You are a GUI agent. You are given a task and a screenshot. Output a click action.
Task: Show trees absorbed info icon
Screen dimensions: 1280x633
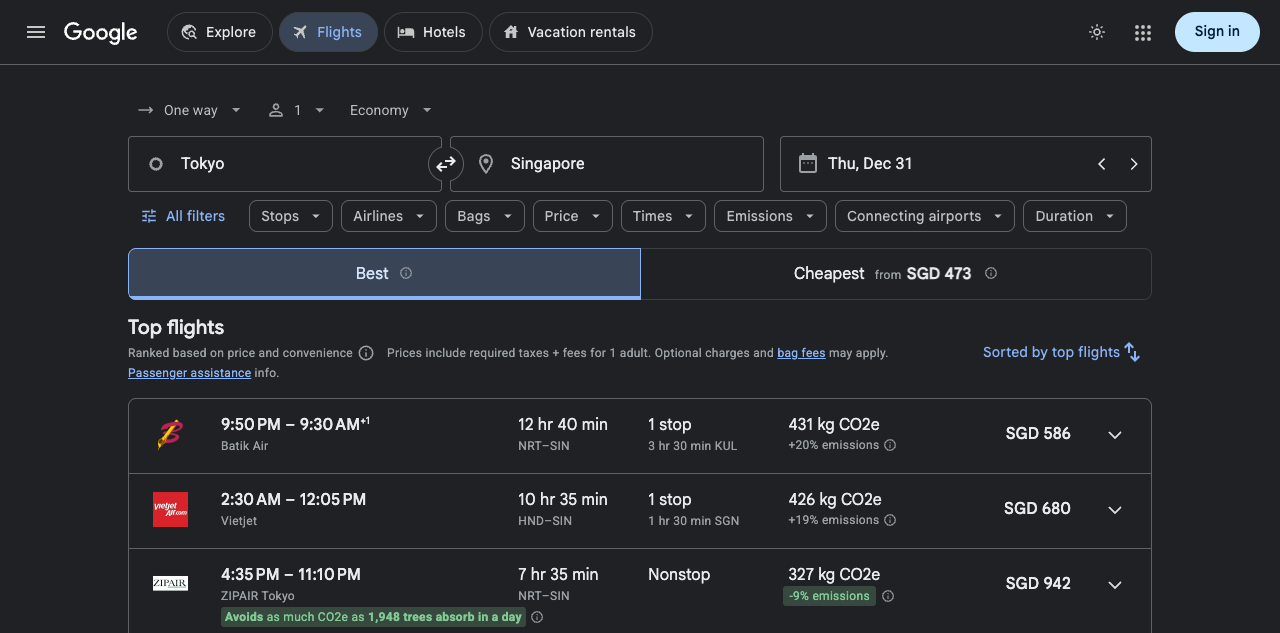click(537, 617)
